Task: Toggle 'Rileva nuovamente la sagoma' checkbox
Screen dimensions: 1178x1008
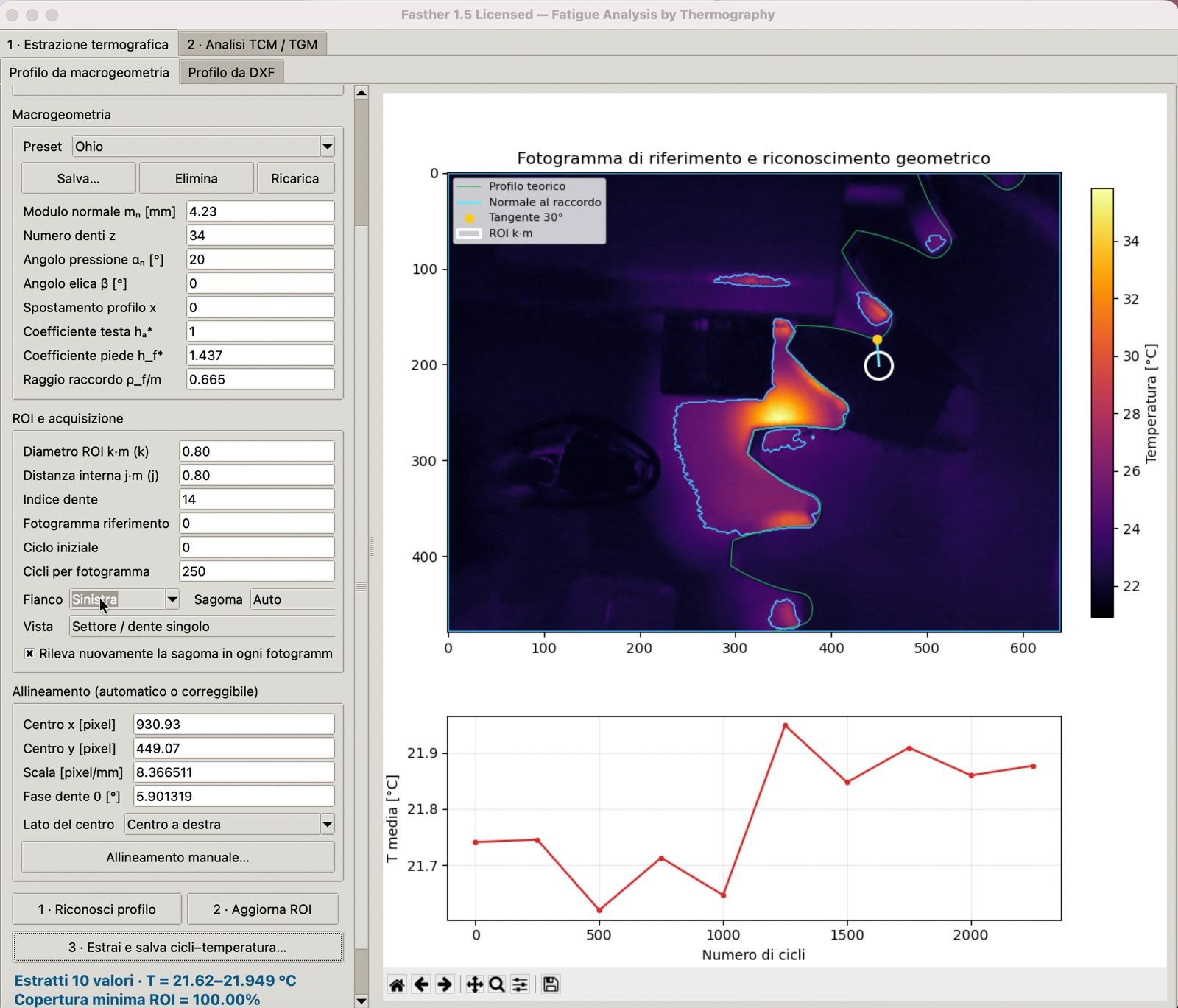Action: point(29,653)
